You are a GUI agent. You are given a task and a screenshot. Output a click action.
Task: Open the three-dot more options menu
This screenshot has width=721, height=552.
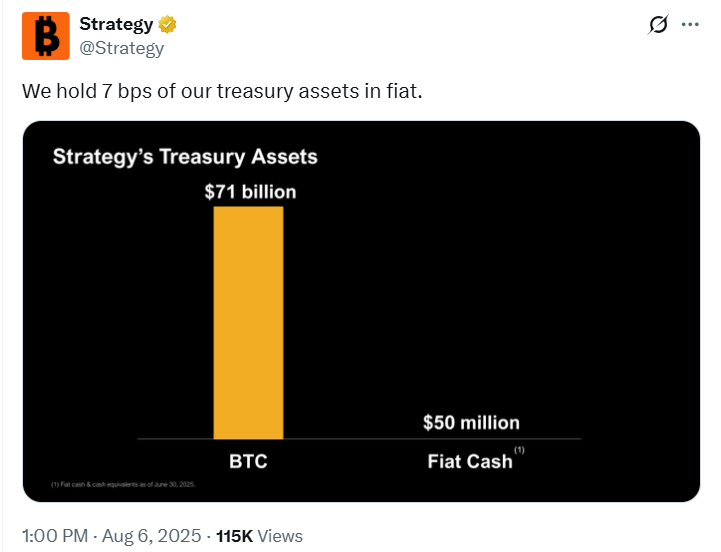[689, 25]
